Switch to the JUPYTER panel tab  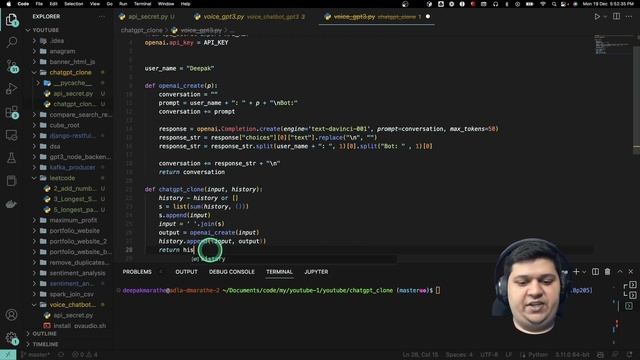[x=316, y=272]
